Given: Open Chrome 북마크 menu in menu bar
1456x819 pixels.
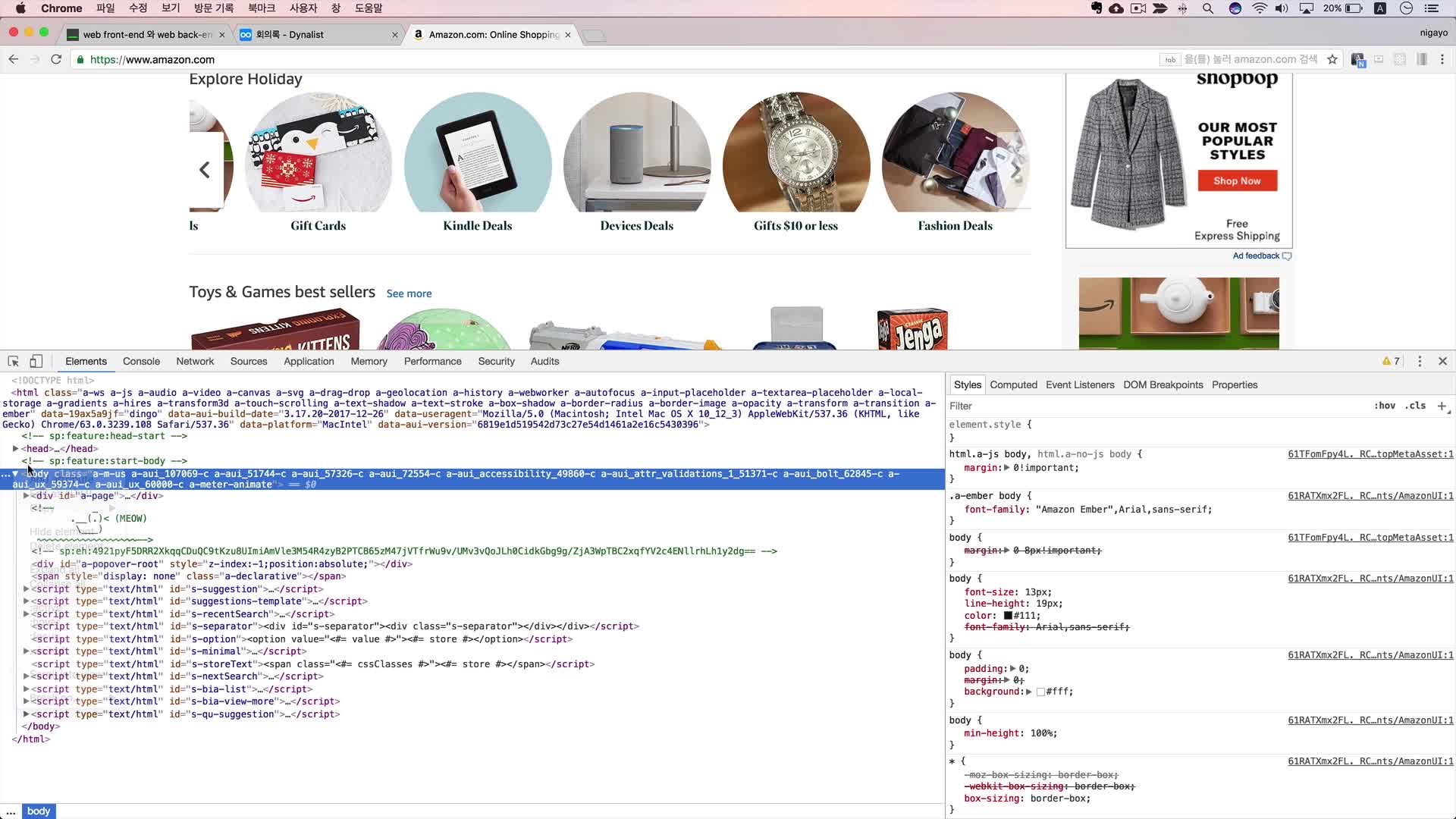Looking at the screenshot, I should click(x=262, y=8).
